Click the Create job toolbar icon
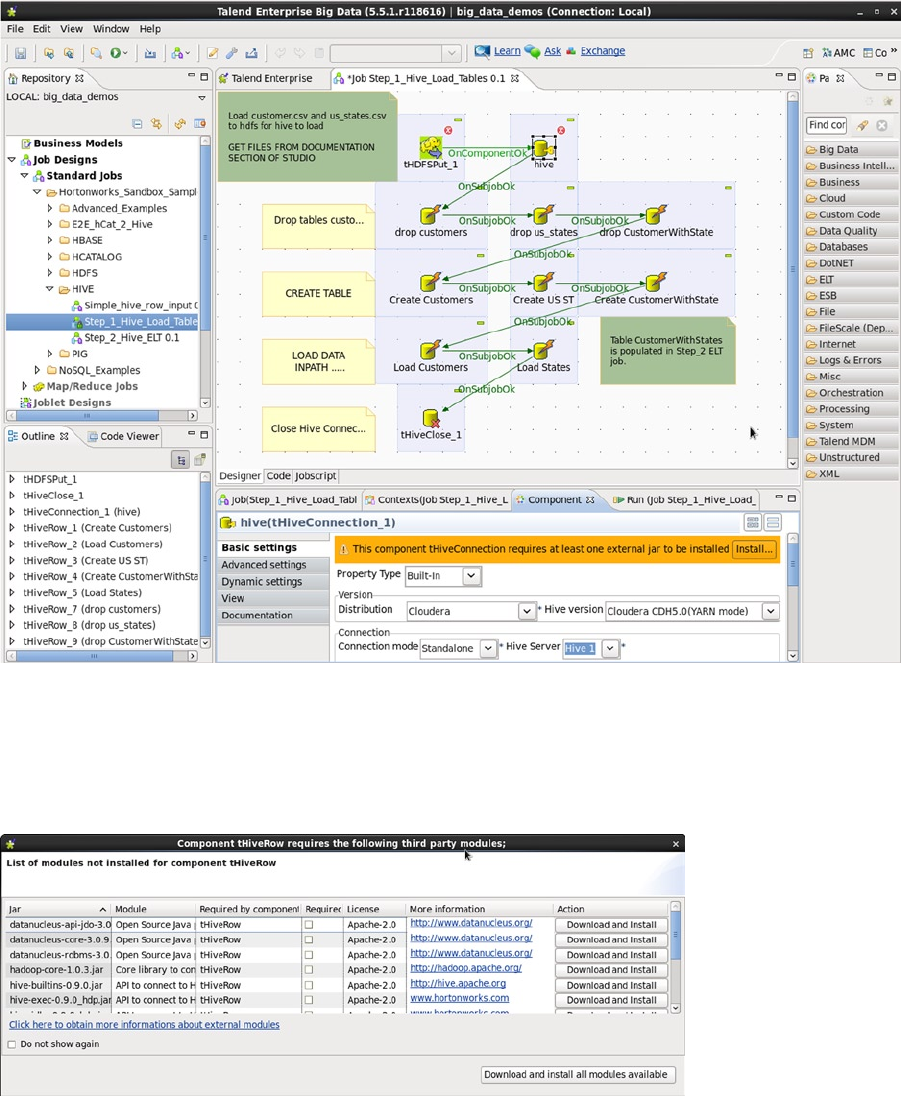 pos(177,53)
